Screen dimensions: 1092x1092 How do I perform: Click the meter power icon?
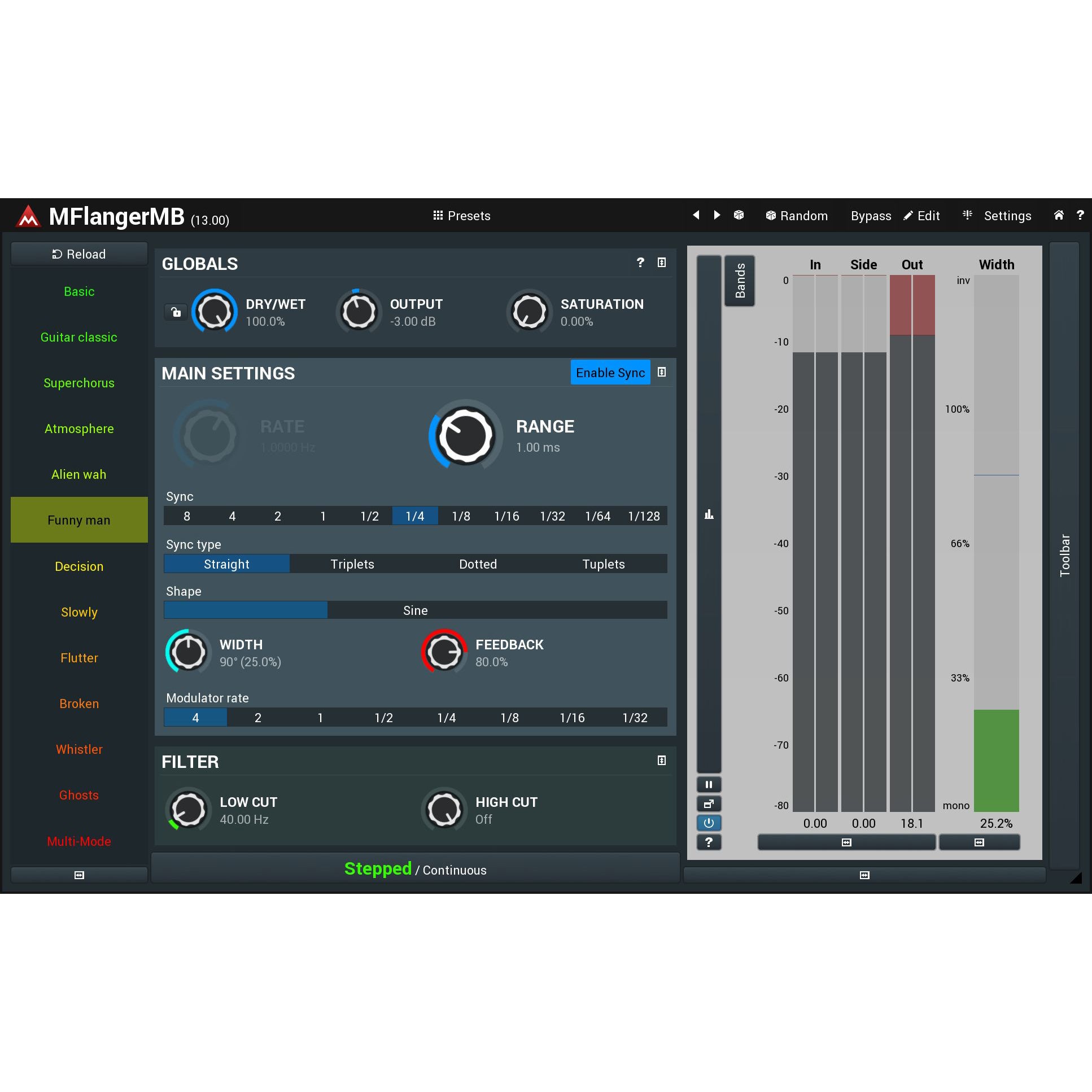(709, 823)
